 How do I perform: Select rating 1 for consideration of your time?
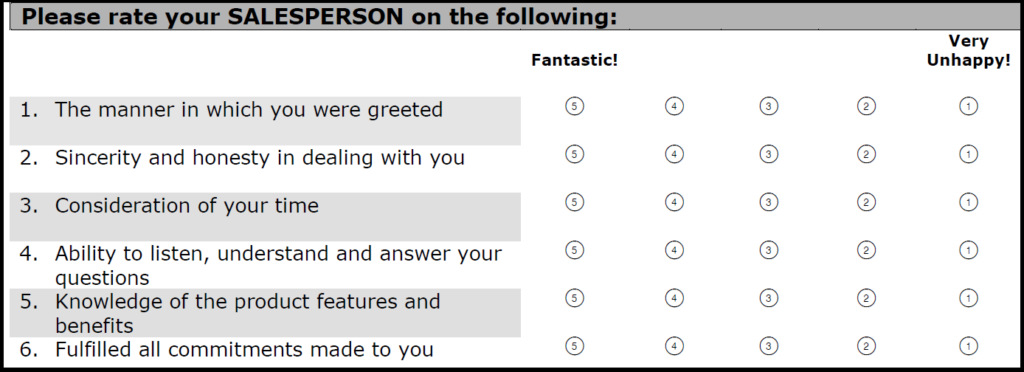point(968,202)
